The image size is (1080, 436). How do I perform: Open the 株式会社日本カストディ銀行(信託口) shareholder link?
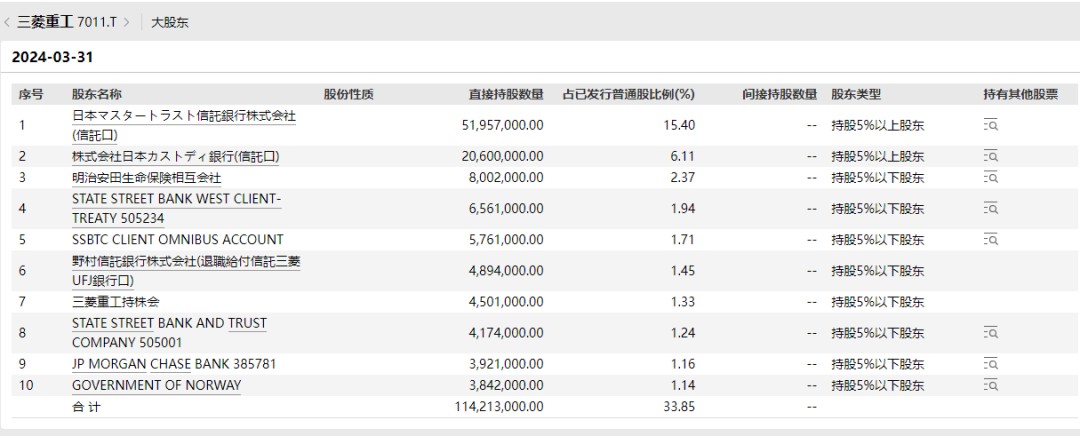click(176, 156)
